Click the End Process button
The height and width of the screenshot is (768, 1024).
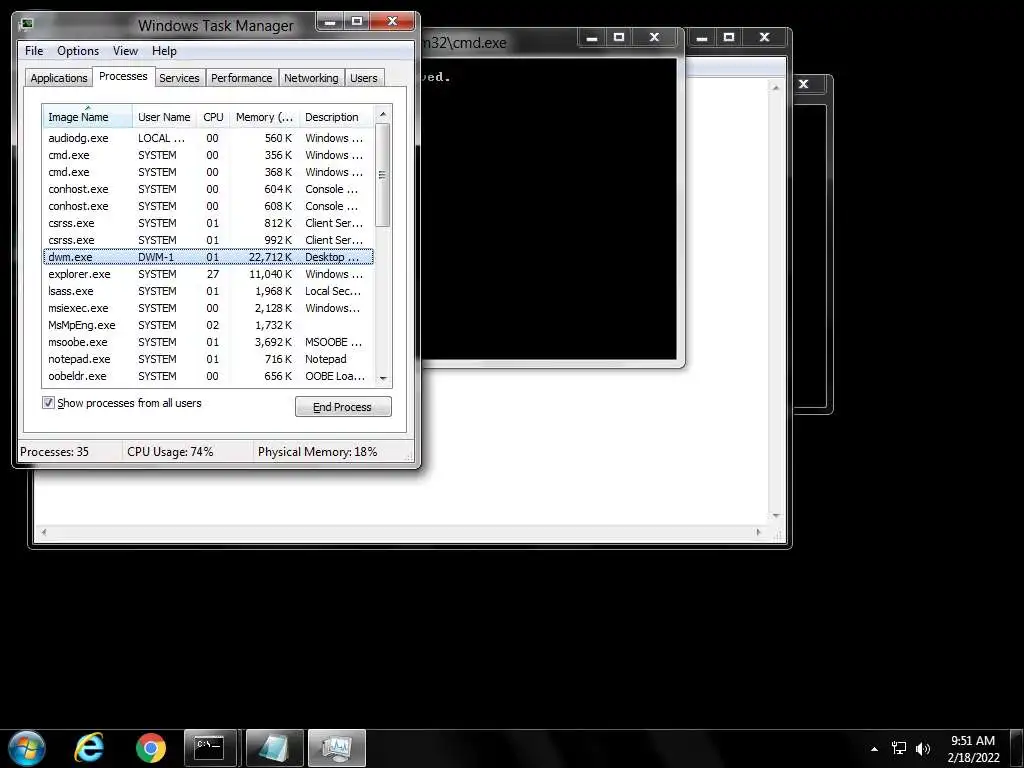pyautogui.click(x=343, y=406)
